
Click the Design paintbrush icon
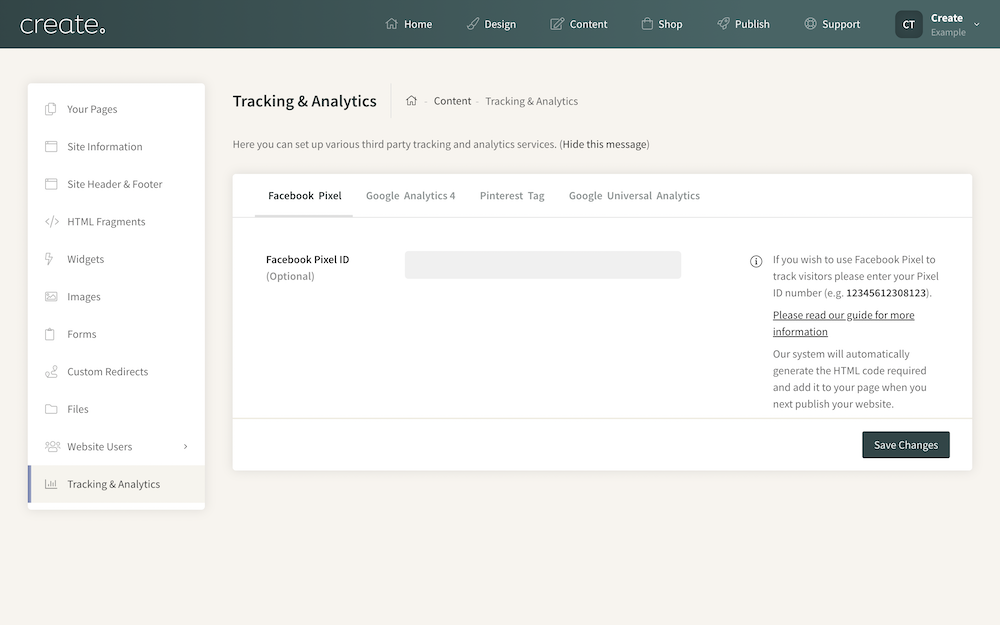pos(473,24)
